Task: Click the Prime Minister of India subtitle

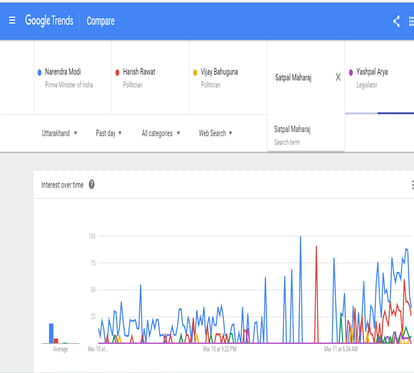Action: click(69, 85)
